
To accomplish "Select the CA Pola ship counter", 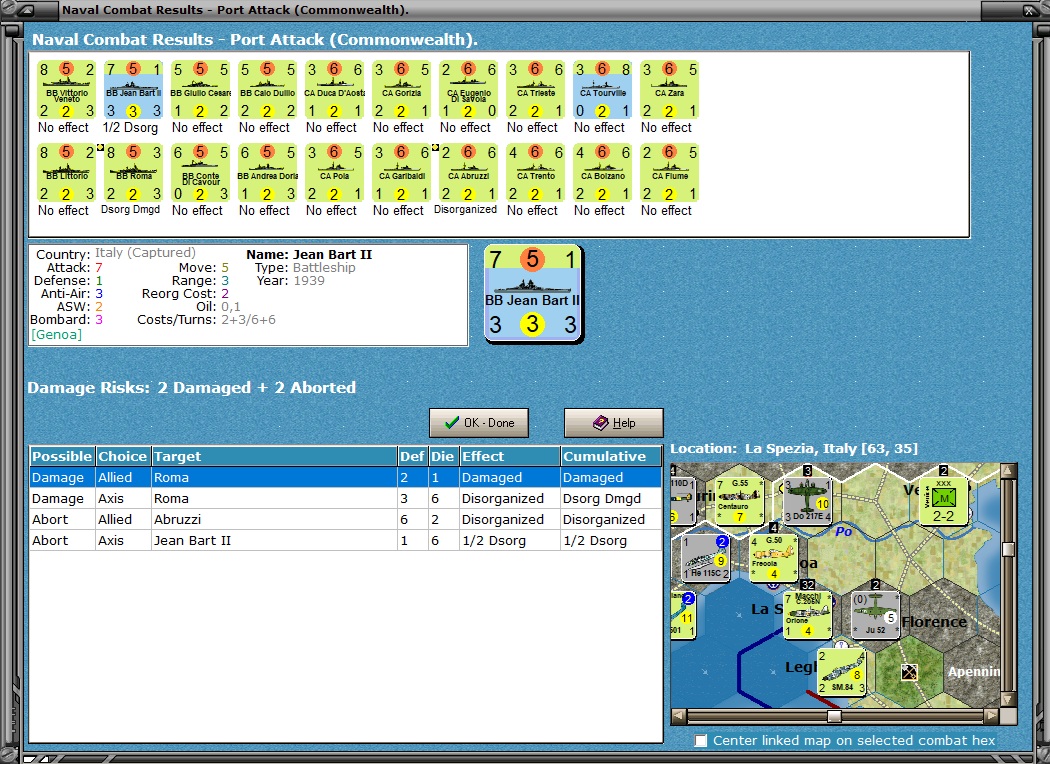I will (334, 173).
